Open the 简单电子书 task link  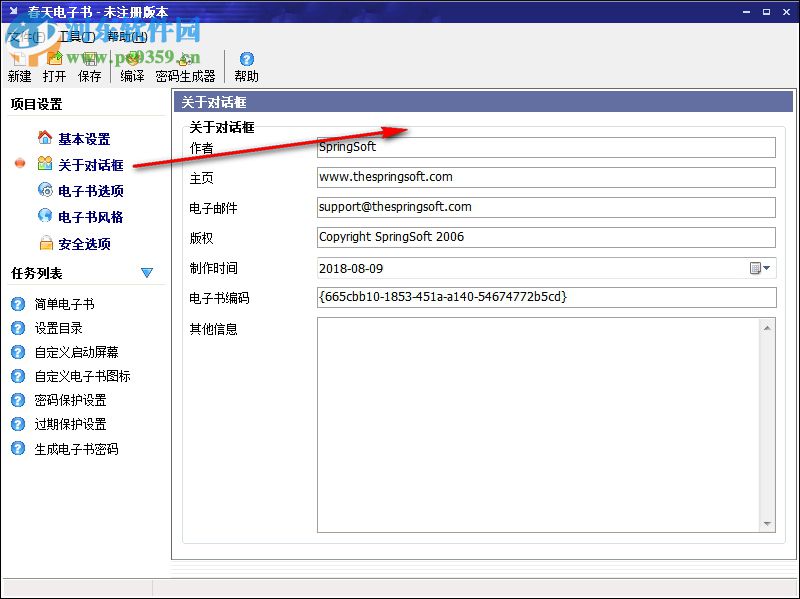click(64, 304)
